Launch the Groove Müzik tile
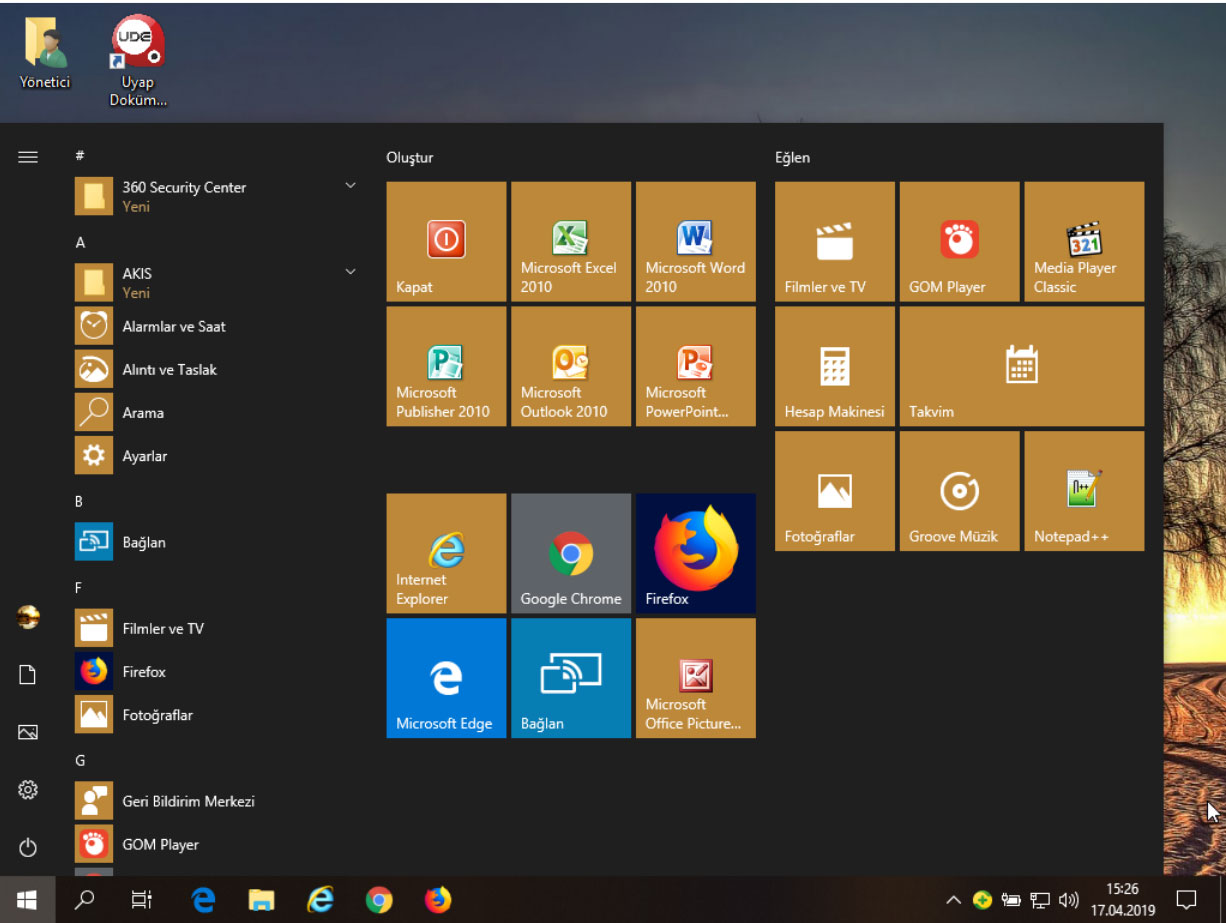Screen dimensions: 1226x923 click(x=960, y=491)
